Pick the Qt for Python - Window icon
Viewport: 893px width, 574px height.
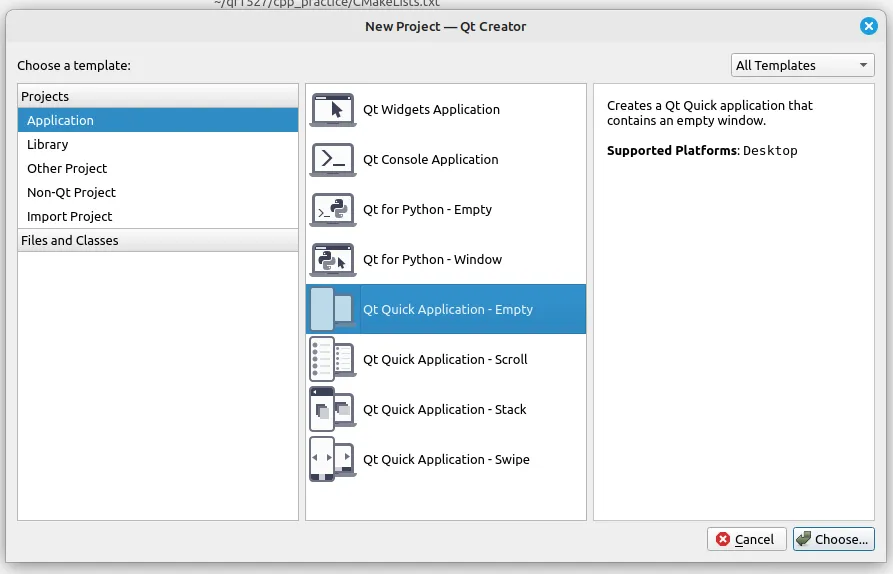tap(333, 260)
